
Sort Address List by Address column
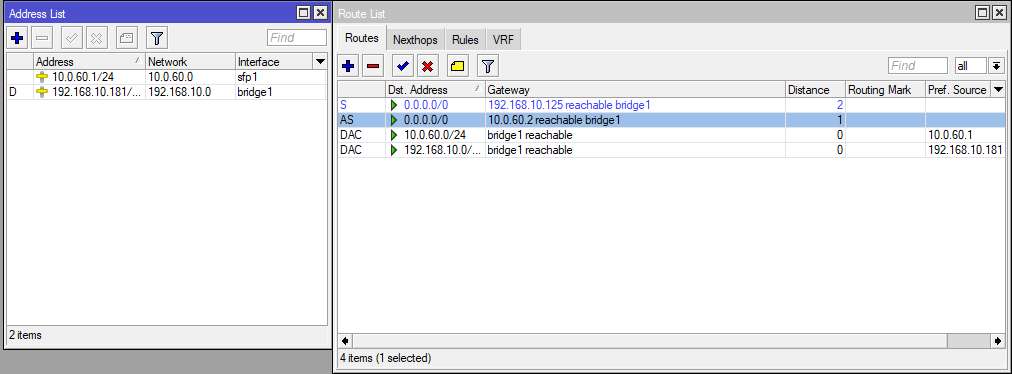pyautogui.click(x=90, y=62)
